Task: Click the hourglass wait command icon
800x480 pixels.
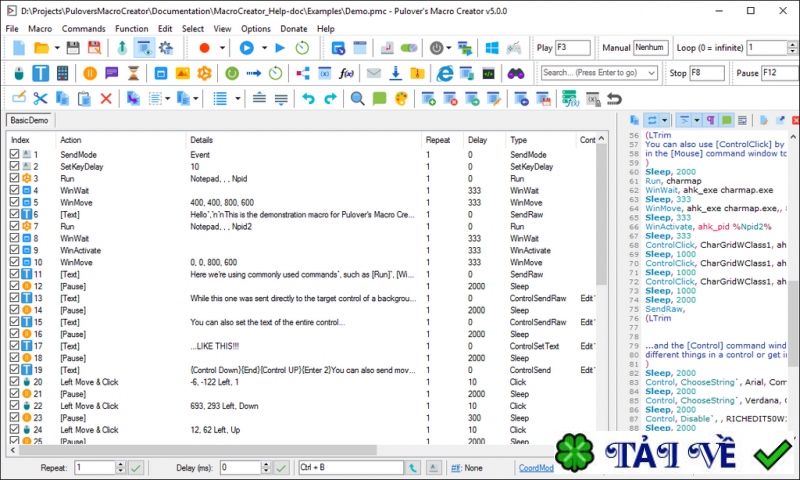Action: (x=133, y=73)
